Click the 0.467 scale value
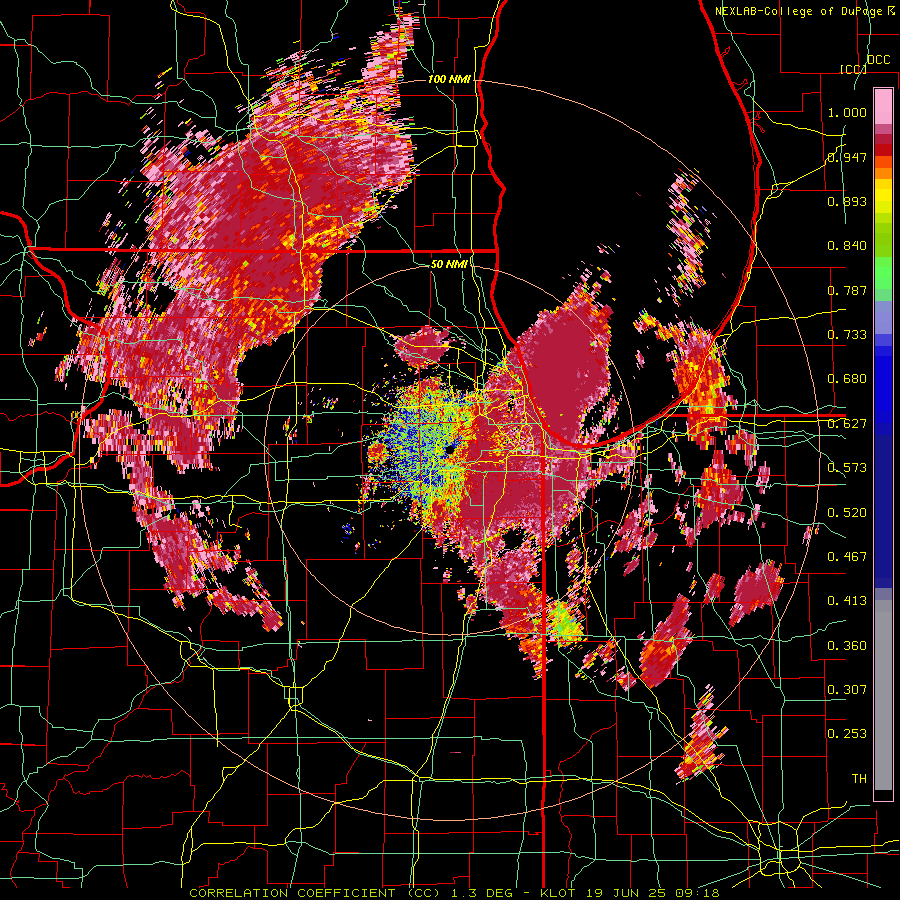Viewport: 900px width, 900px height. [x=847, y=557]
